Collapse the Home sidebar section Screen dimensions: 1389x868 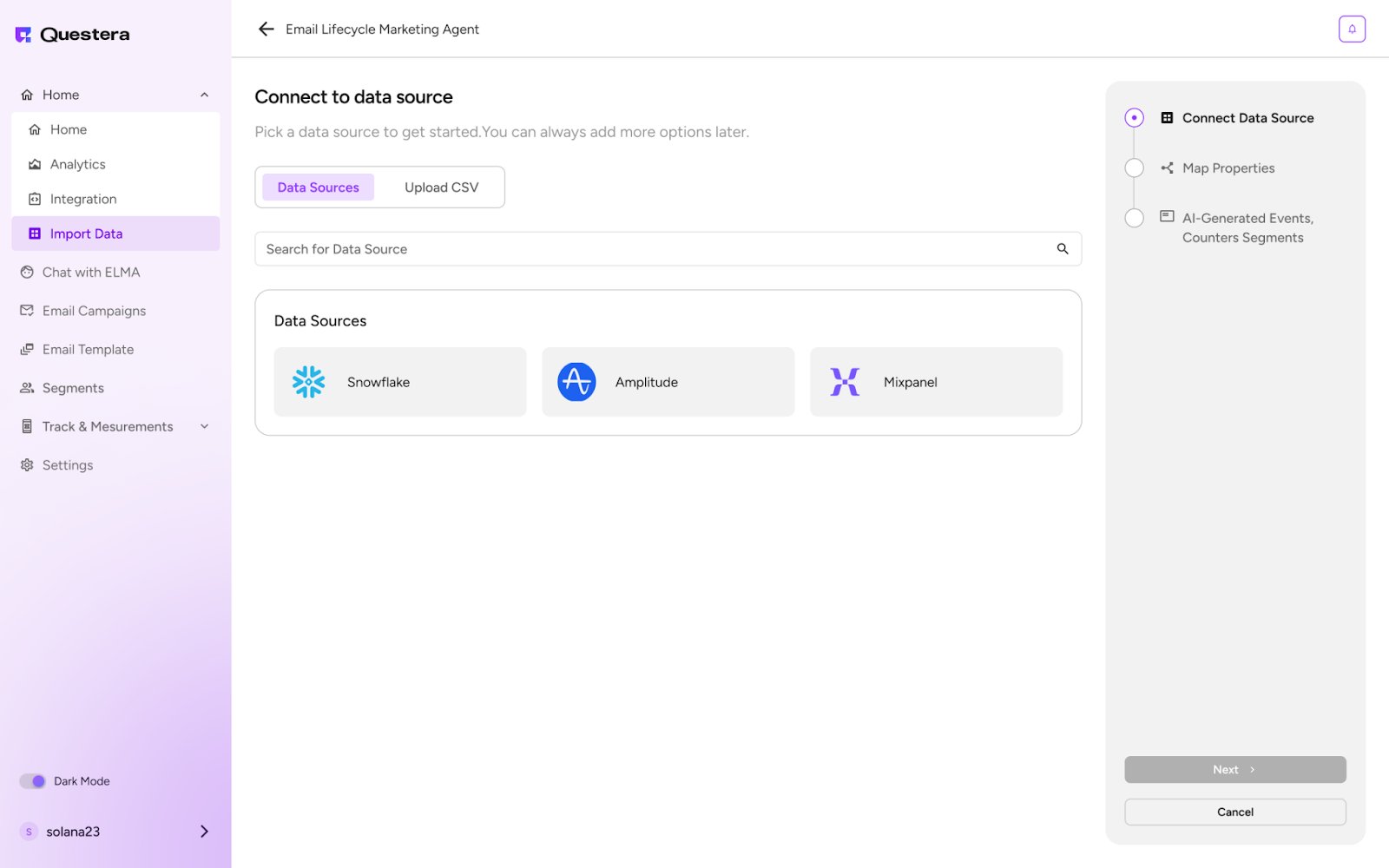click(204, 95)
